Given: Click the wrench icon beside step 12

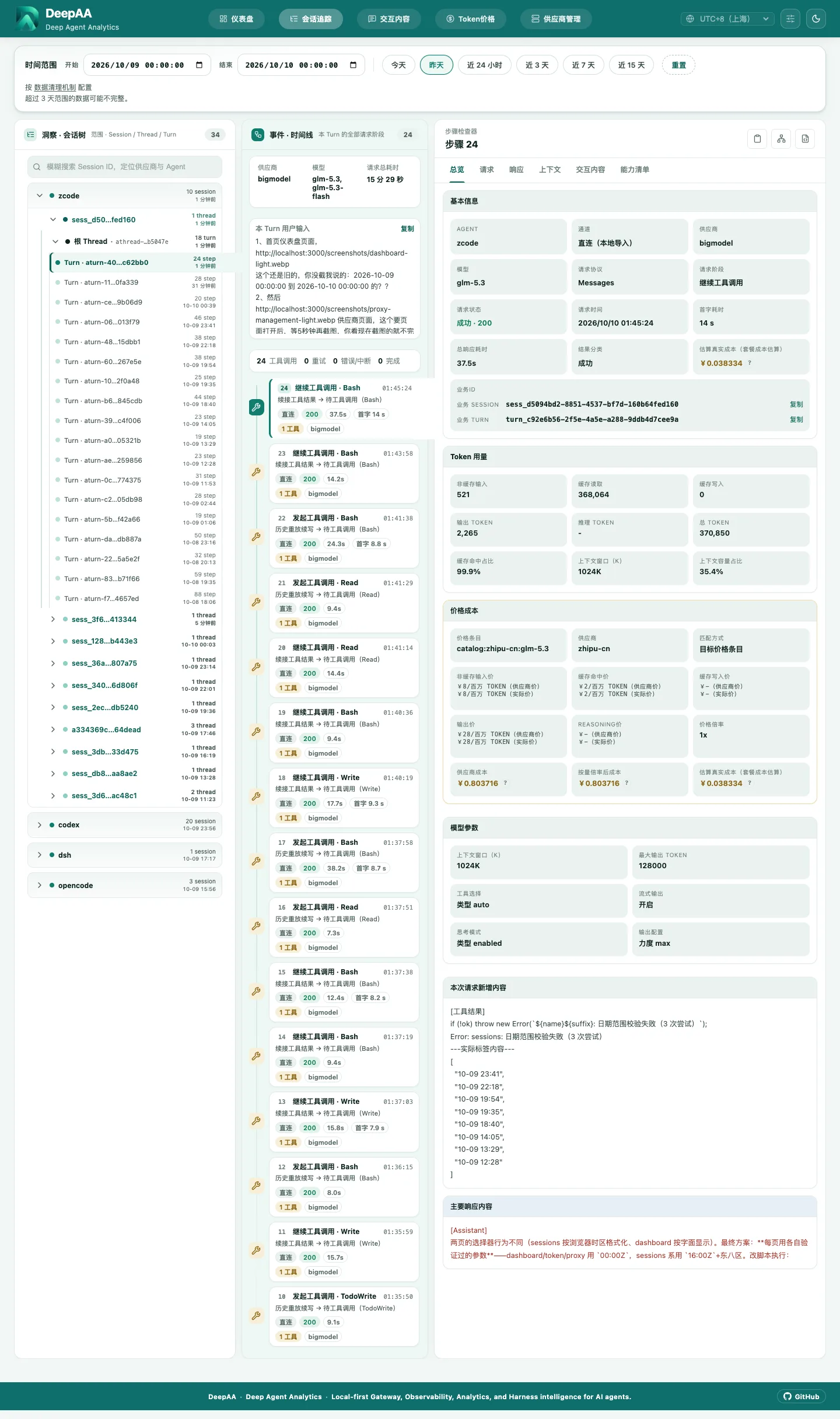Looking at the screenshot, I should 256,1185.
